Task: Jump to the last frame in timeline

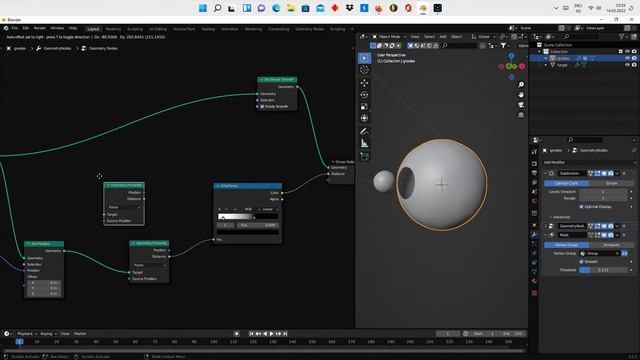Action: click(x=285, y=334)
